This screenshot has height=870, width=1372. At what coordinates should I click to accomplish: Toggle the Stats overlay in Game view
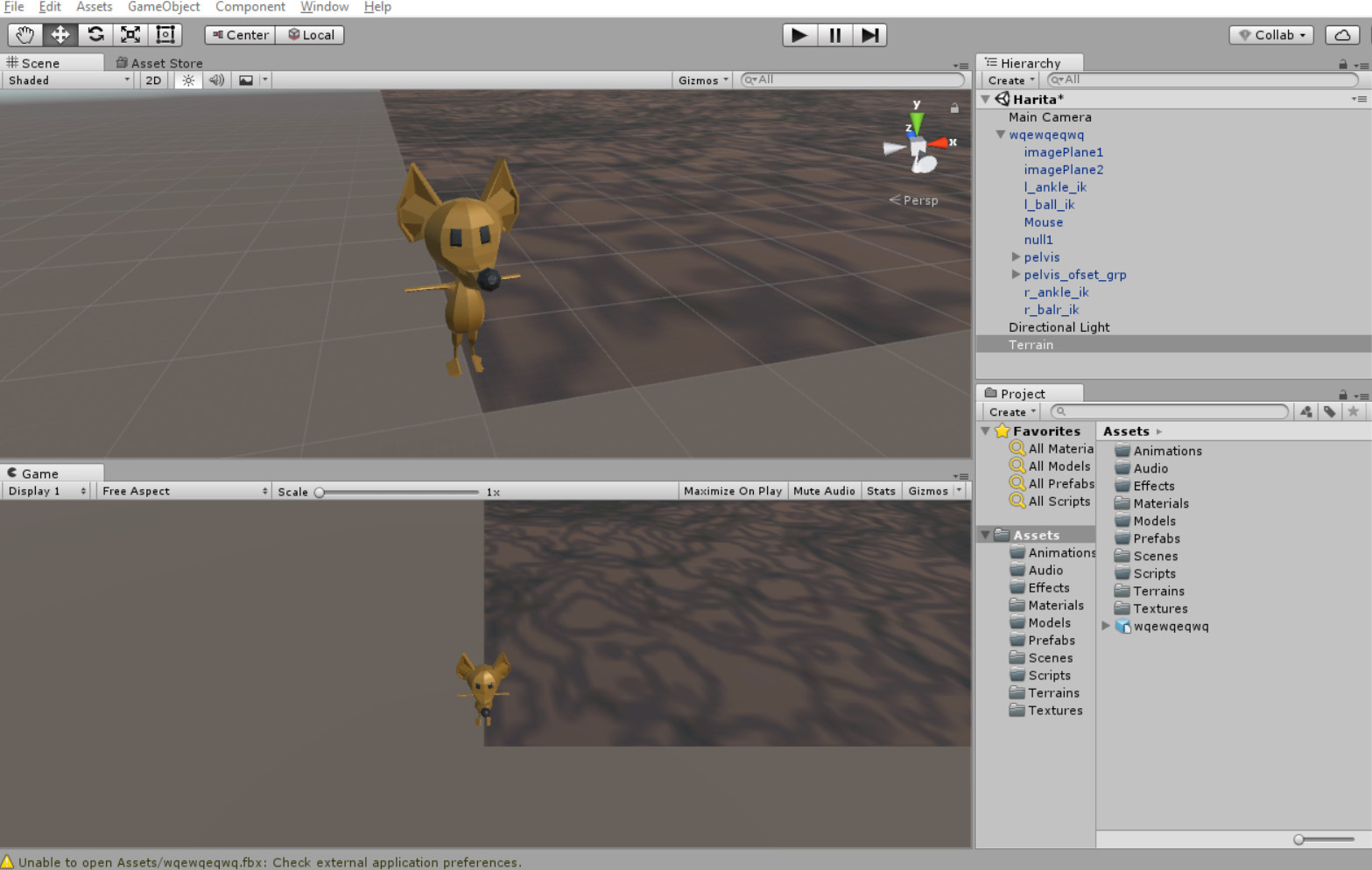click(x=881, y=490)
